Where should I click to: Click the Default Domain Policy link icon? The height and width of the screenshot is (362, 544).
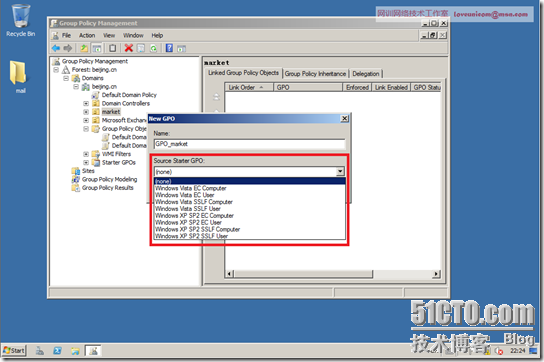(95, 95)
